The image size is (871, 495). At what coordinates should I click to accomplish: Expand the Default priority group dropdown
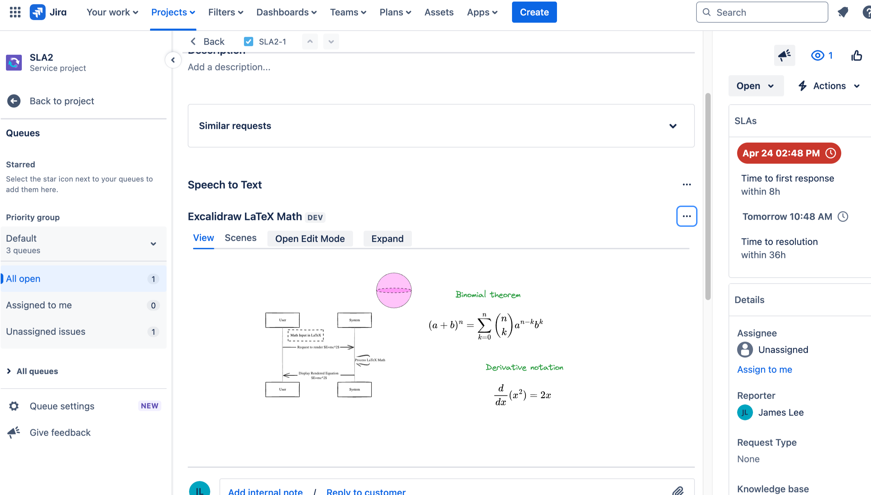(x=83, y=244)
